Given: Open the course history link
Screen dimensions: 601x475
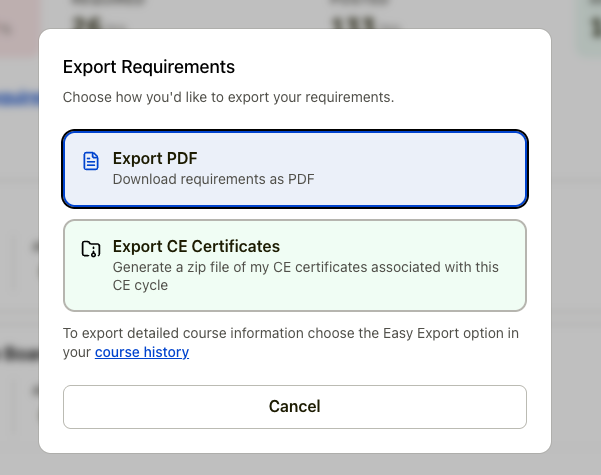Looking at the screenshot, I should click(142, 352).
